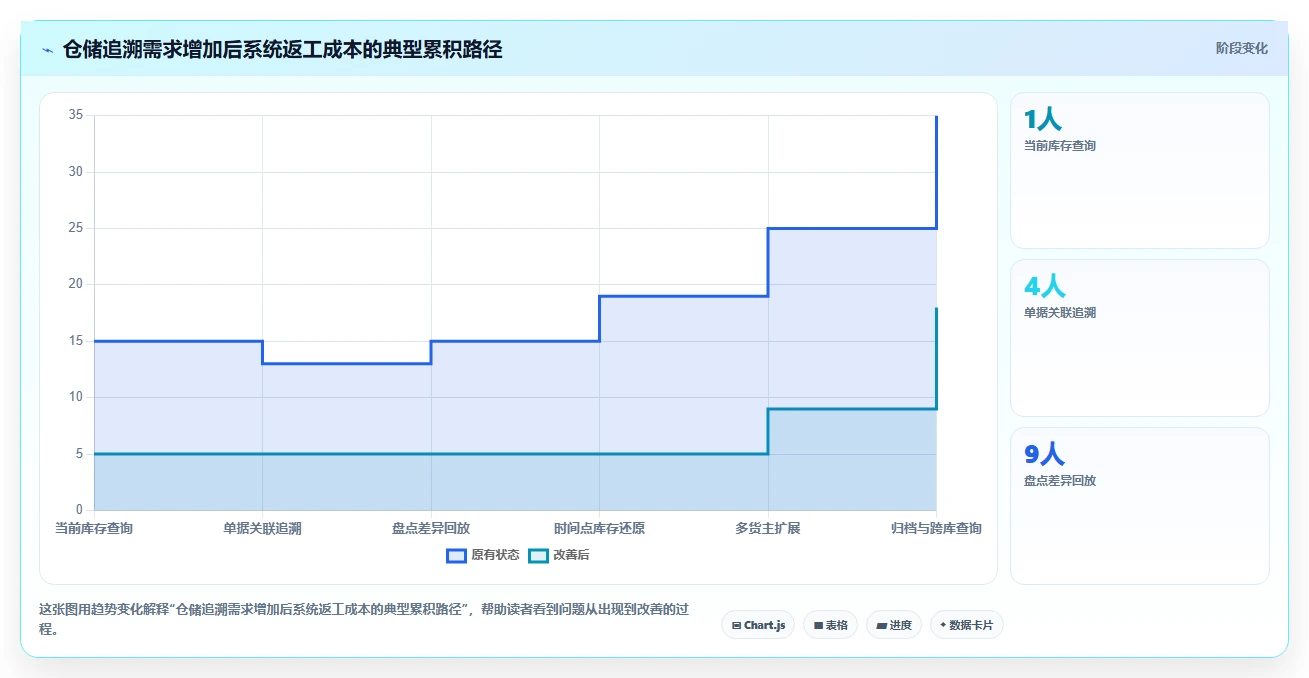This screenshot has height=678, width=1309.
Task: Click the y-axis value 20
Action: (x=76, y=284)
